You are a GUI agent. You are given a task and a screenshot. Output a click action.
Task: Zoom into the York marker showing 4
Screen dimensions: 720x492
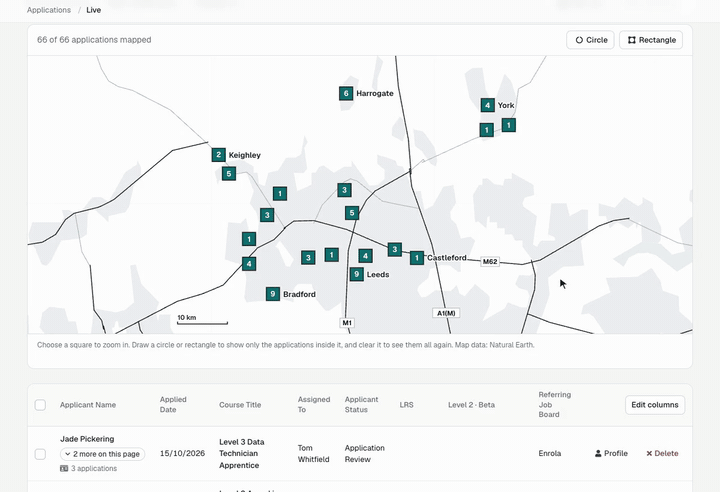tap(487, 105)
